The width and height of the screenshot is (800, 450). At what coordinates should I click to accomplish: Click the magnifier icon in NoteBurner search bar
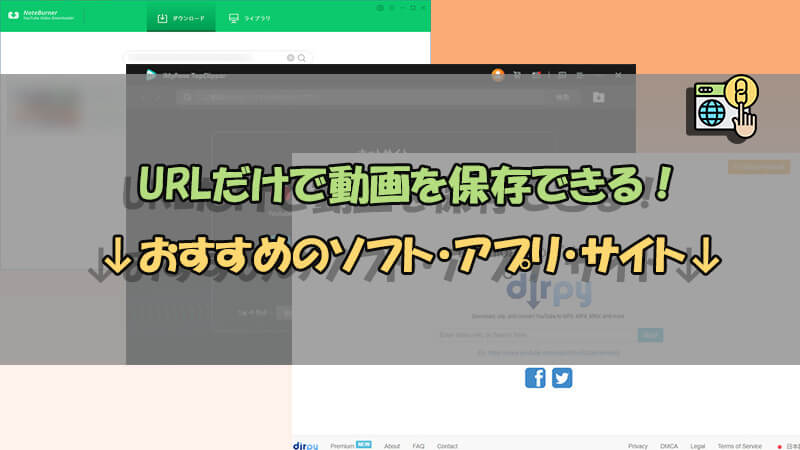click(x=303, y=58)
